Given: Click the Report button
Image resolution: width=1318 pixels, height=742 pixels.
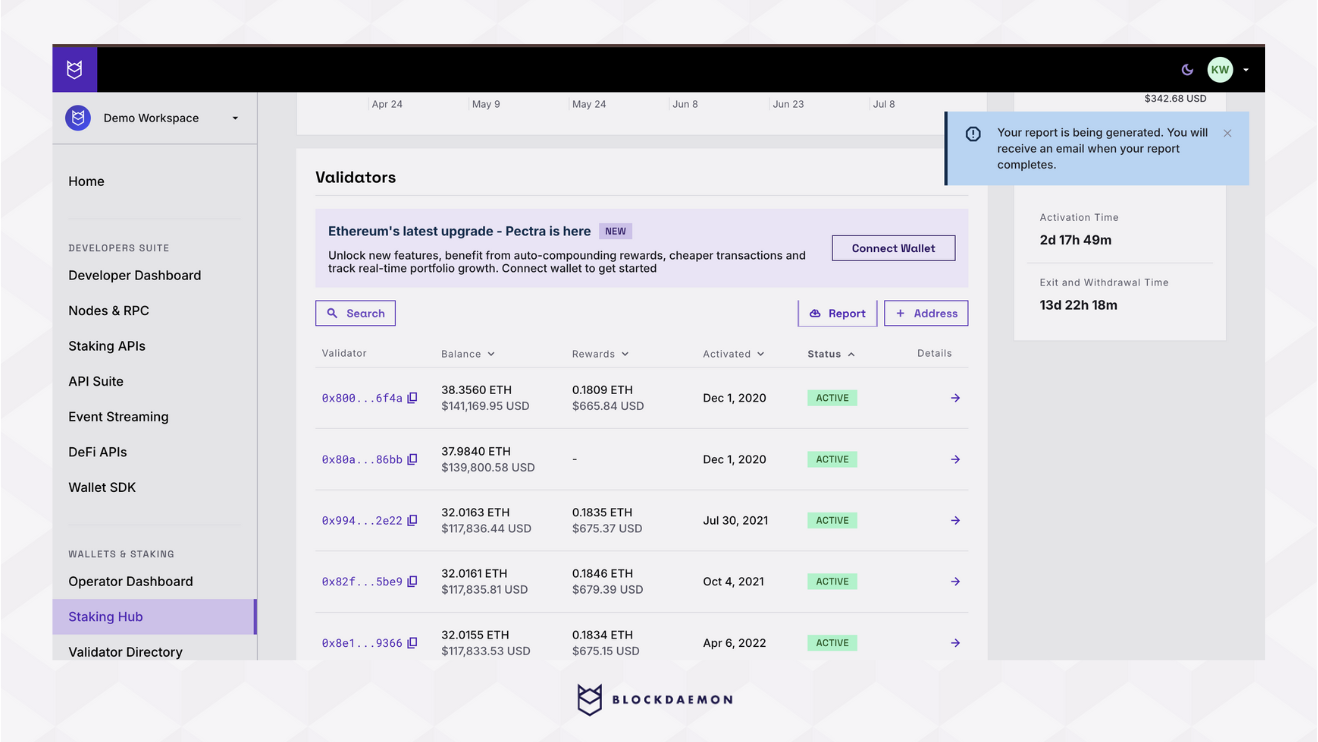Looking at the screenshot, I should pos(837,313).
